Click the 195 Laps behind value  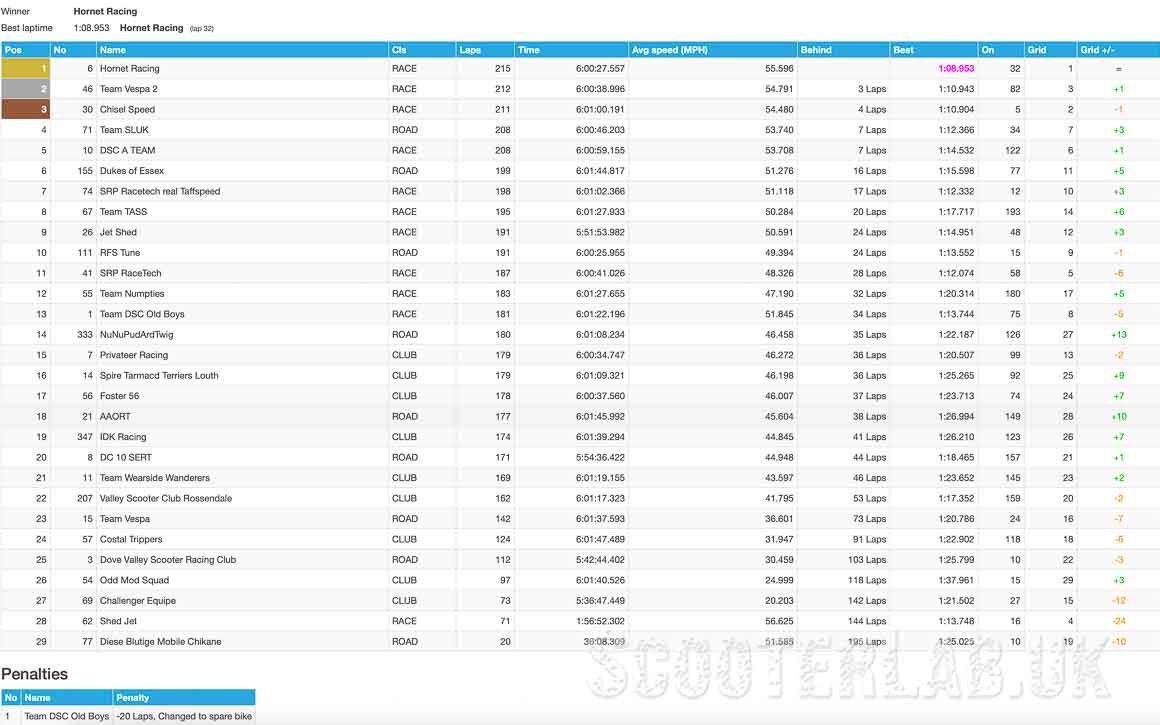(867, 641)
